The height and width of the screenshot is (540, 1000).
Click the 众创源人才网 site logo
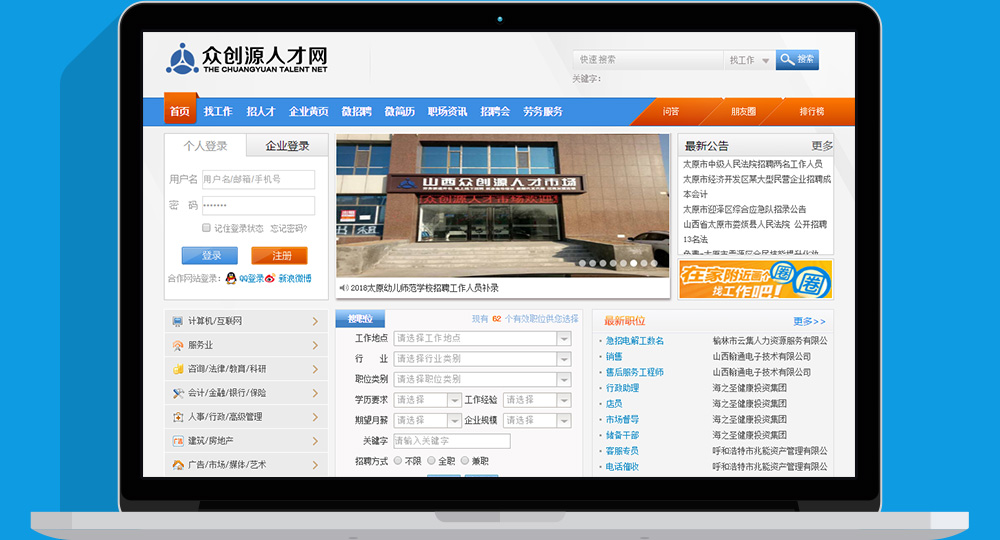pos(246,59)
